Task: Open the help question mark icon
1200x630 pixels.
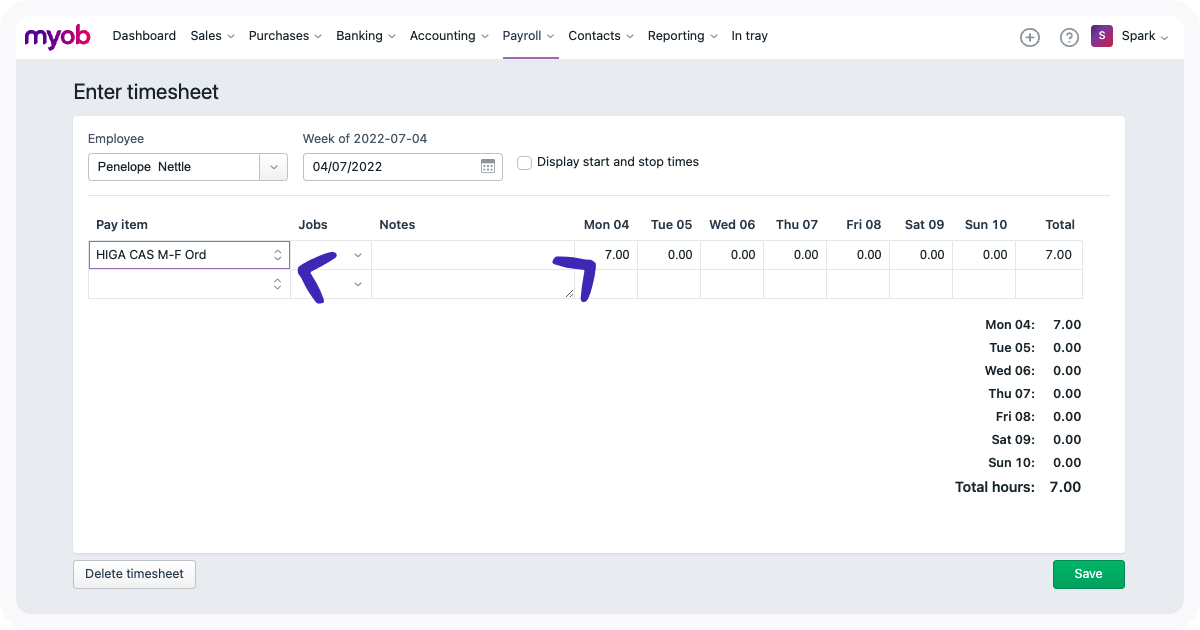Action: pyautogui.click(x=1069, y=36)
